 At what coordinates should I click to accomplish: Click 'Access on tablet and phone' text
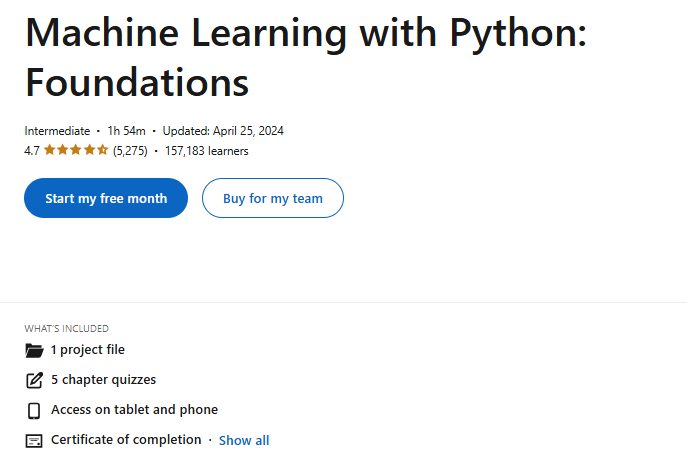135,409
